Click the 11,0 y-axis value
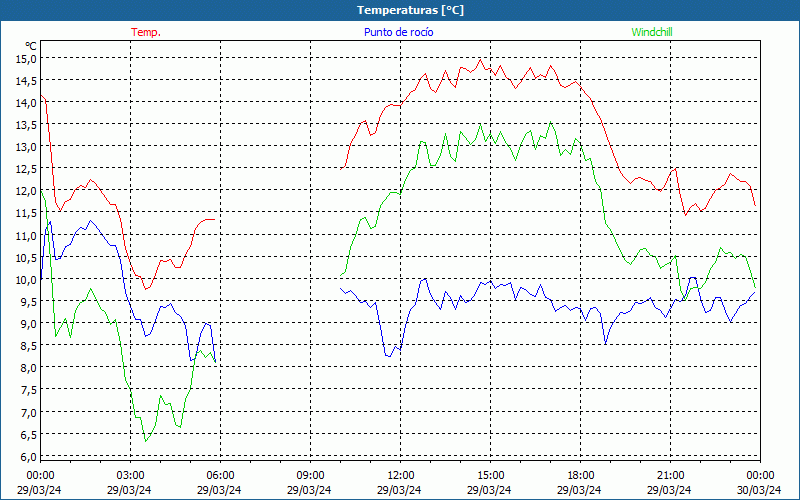The image size is (800, 500). pos(28,236)
